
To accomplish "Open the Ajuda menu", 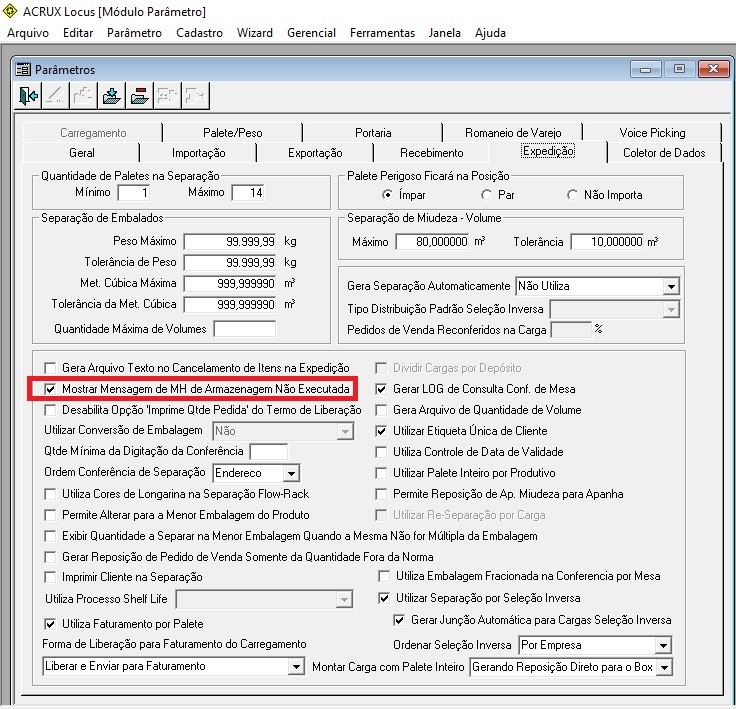I will 490,33.
